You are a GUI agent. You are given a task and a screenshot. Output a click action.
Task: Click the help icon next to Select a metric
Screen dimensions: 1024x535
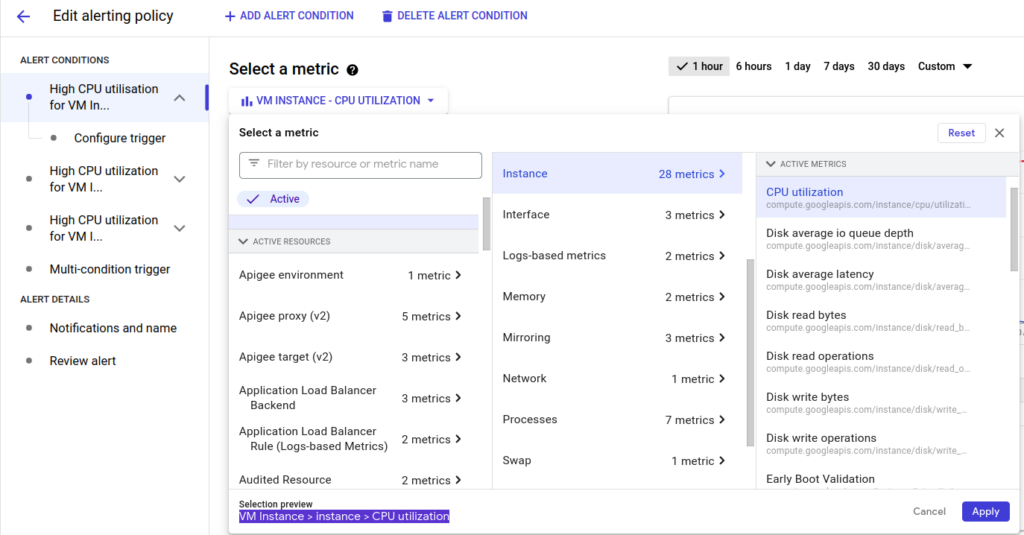352,70
